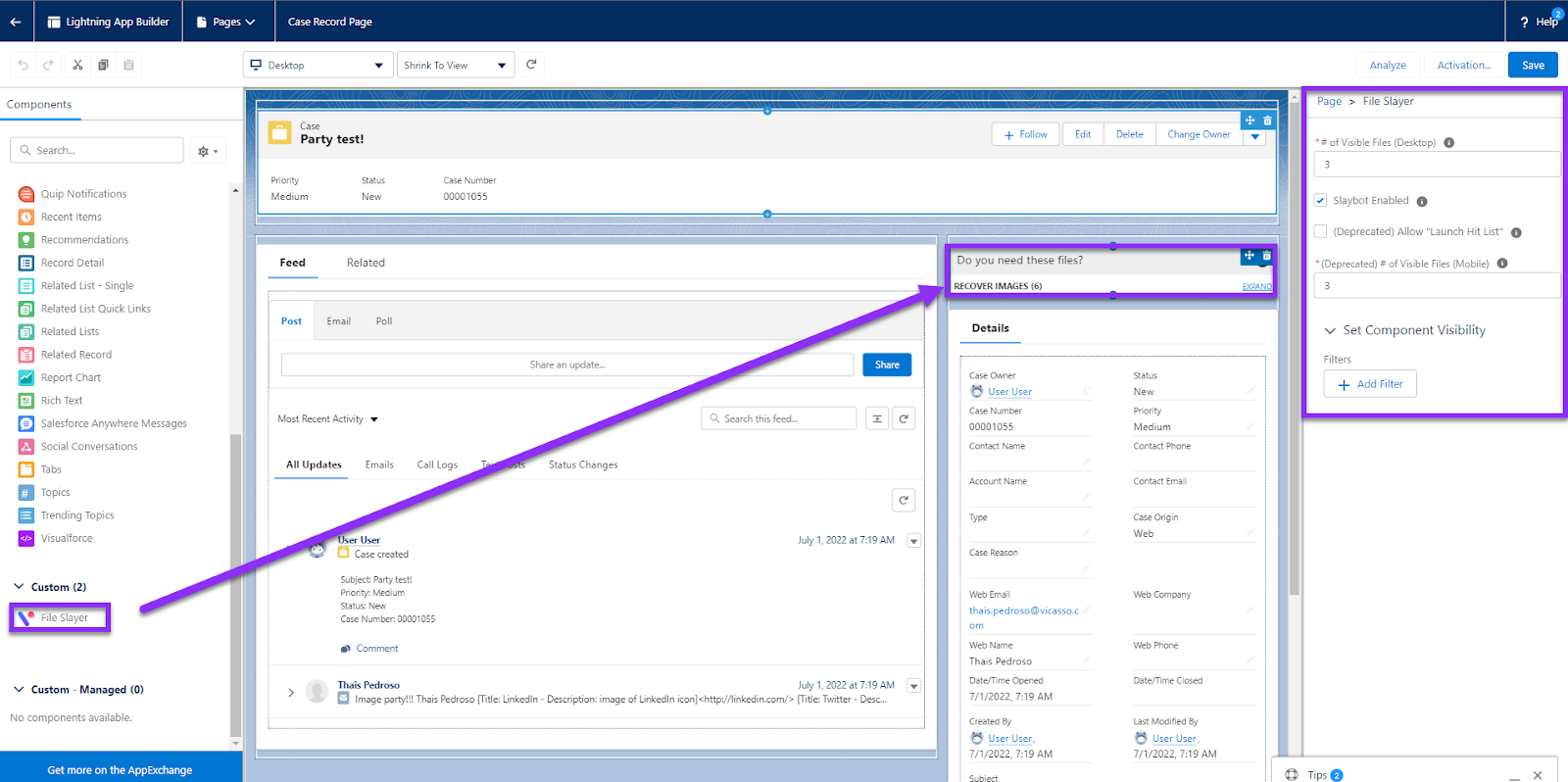Collapse the Custom (2) section

[19, 587]
